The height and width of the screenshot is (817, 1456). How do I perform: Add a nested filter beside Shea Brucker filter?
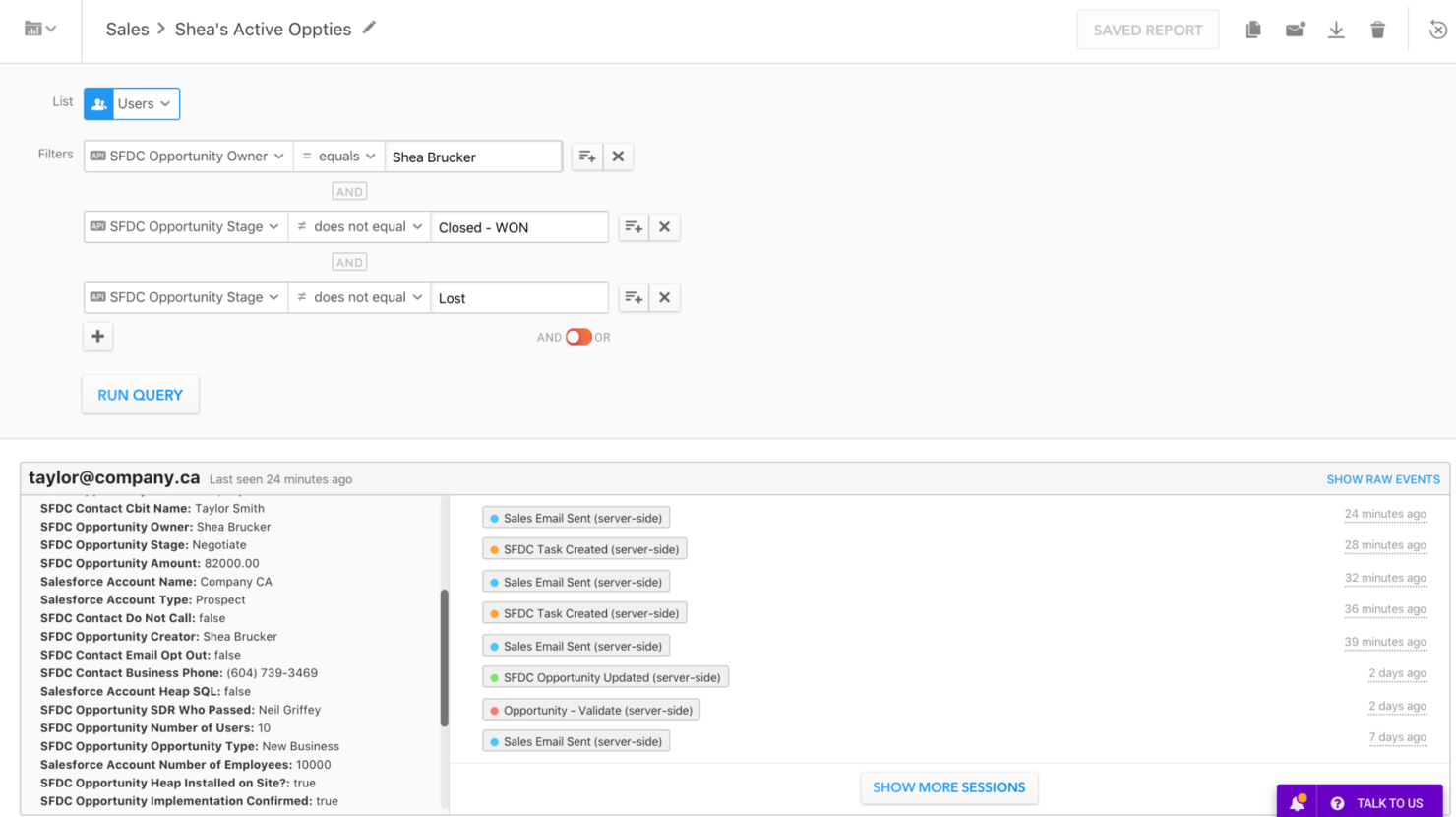(x=586, y=156)
